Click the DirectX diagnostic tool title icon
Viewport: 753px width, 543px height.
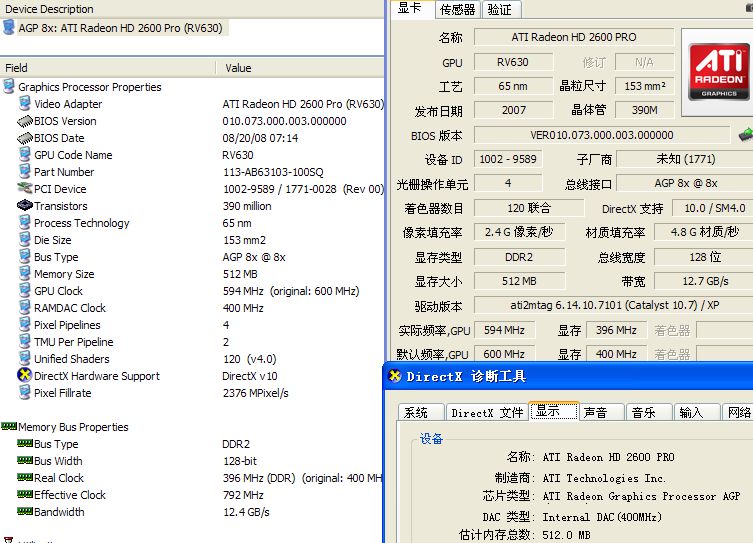[395, 376]
